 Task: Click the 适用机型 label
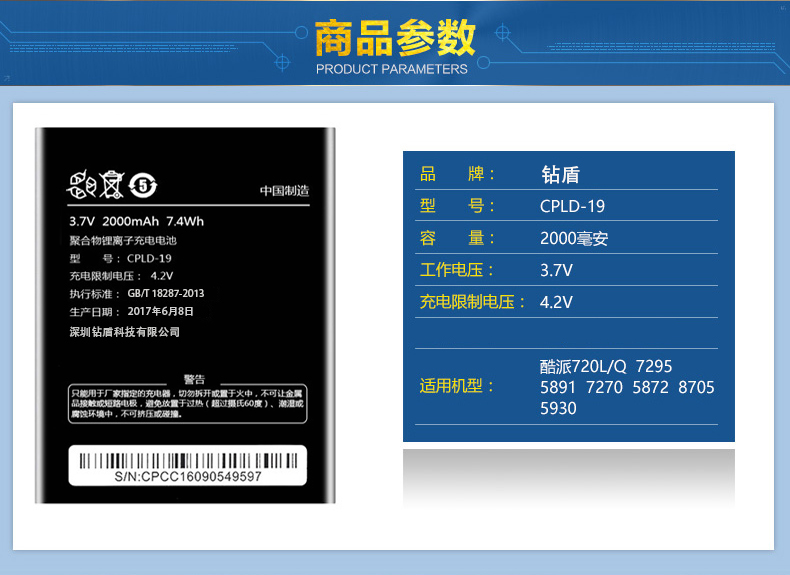(456, 386)
